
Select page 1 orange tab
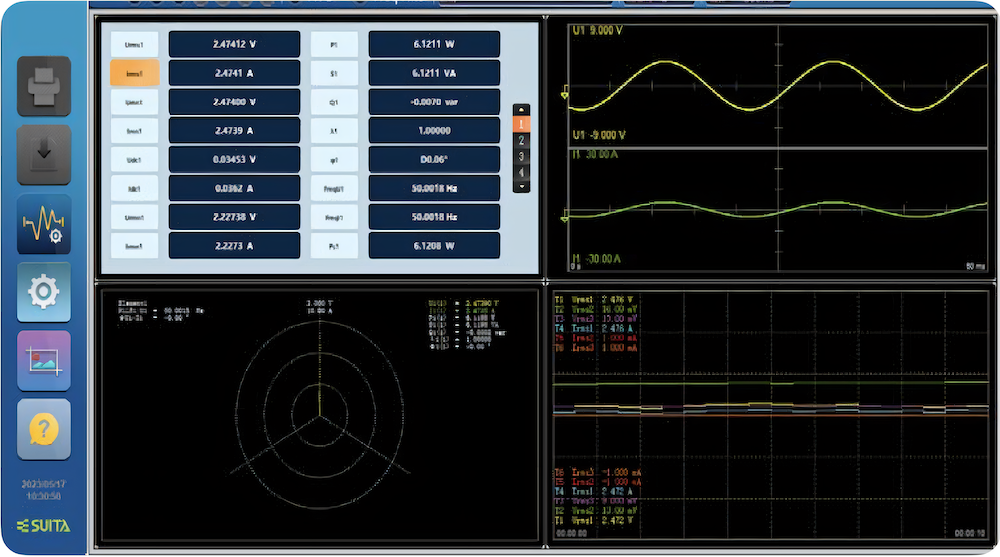[x=521, y=124]
